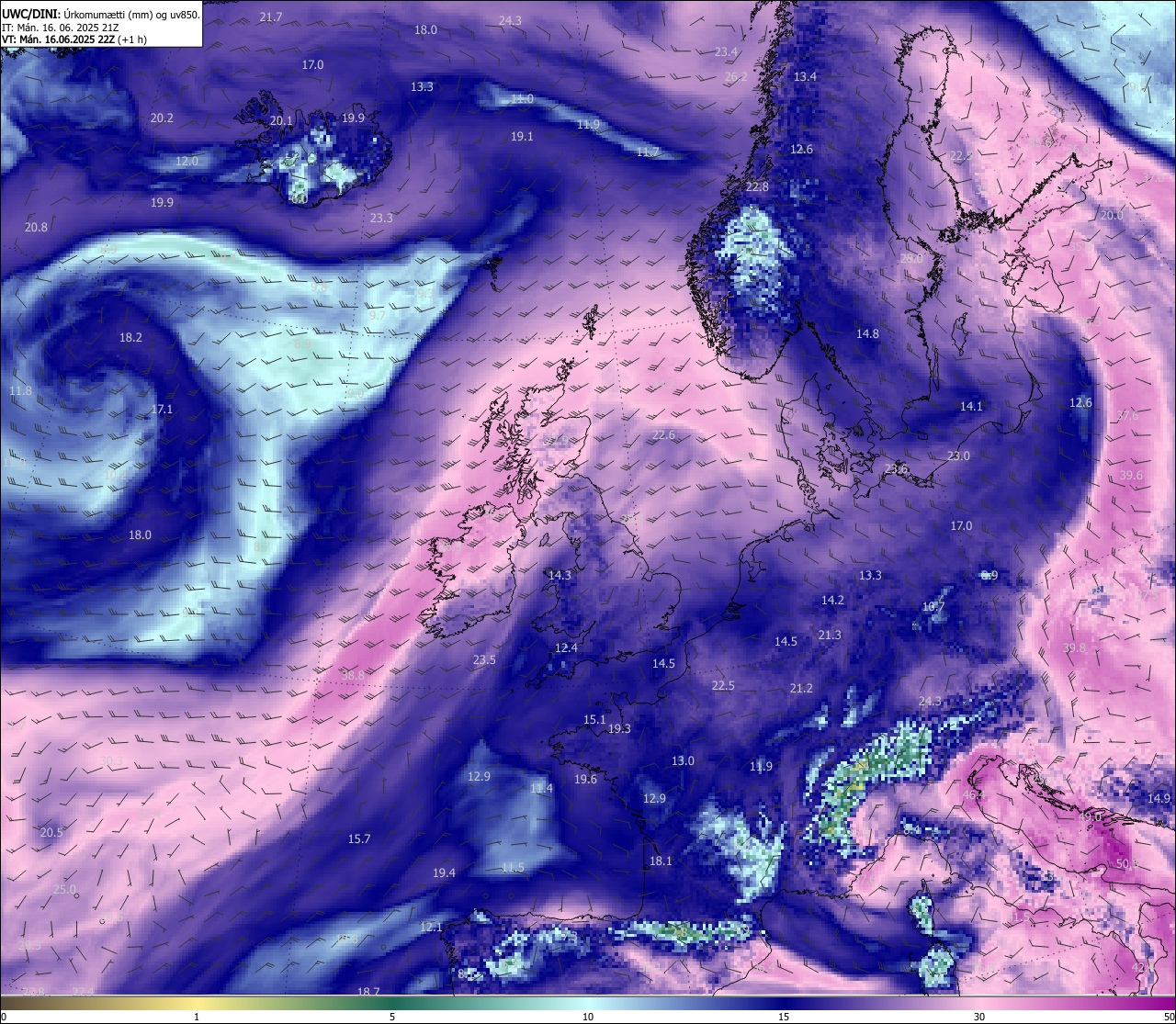Image resolution: width=1176 pixels, height=1024 pixels.
Task: Click the color scale tick labeled 5
Action: point(392,1017)
